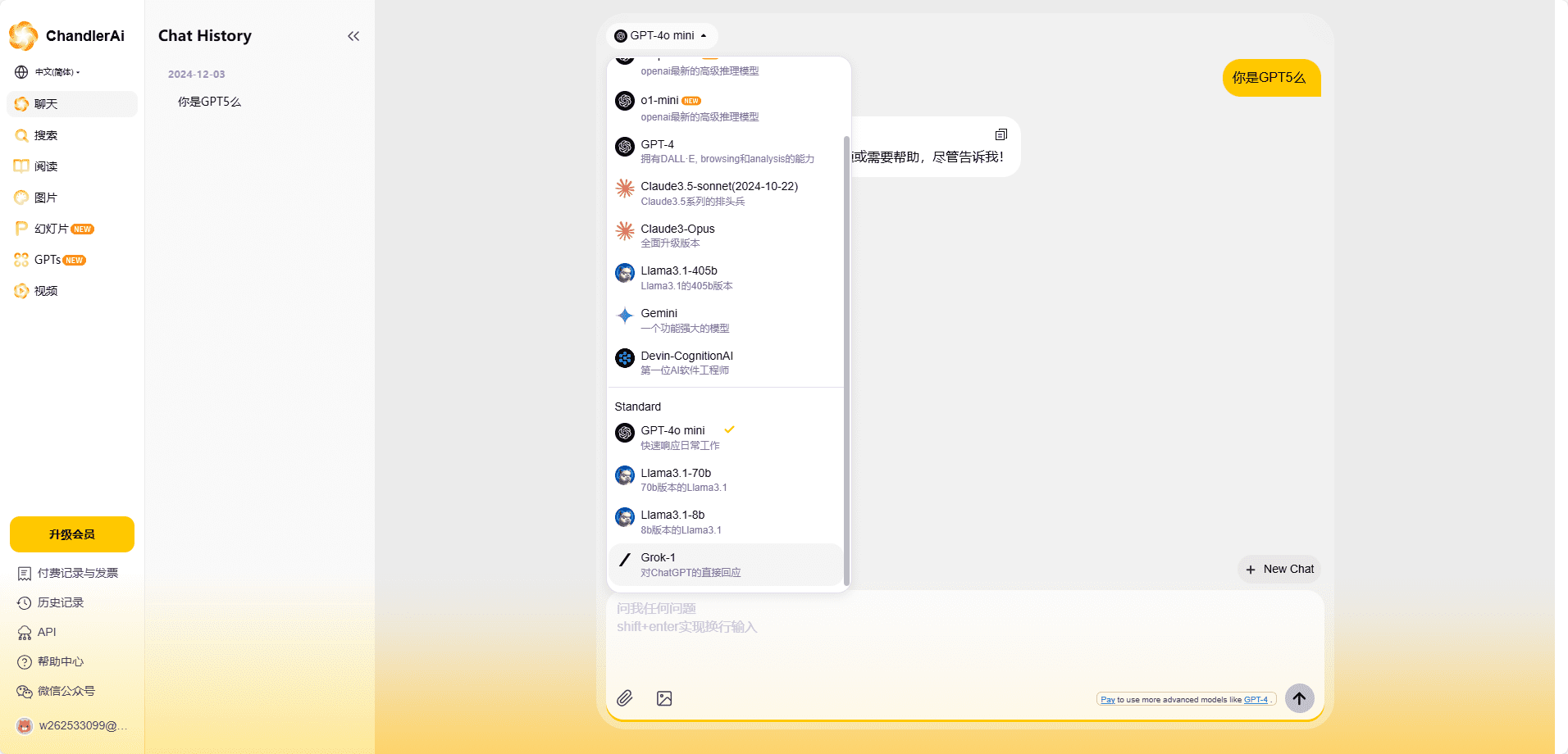
Task: Attach a file with paperclip icon
Action: (x=625, y=698)
